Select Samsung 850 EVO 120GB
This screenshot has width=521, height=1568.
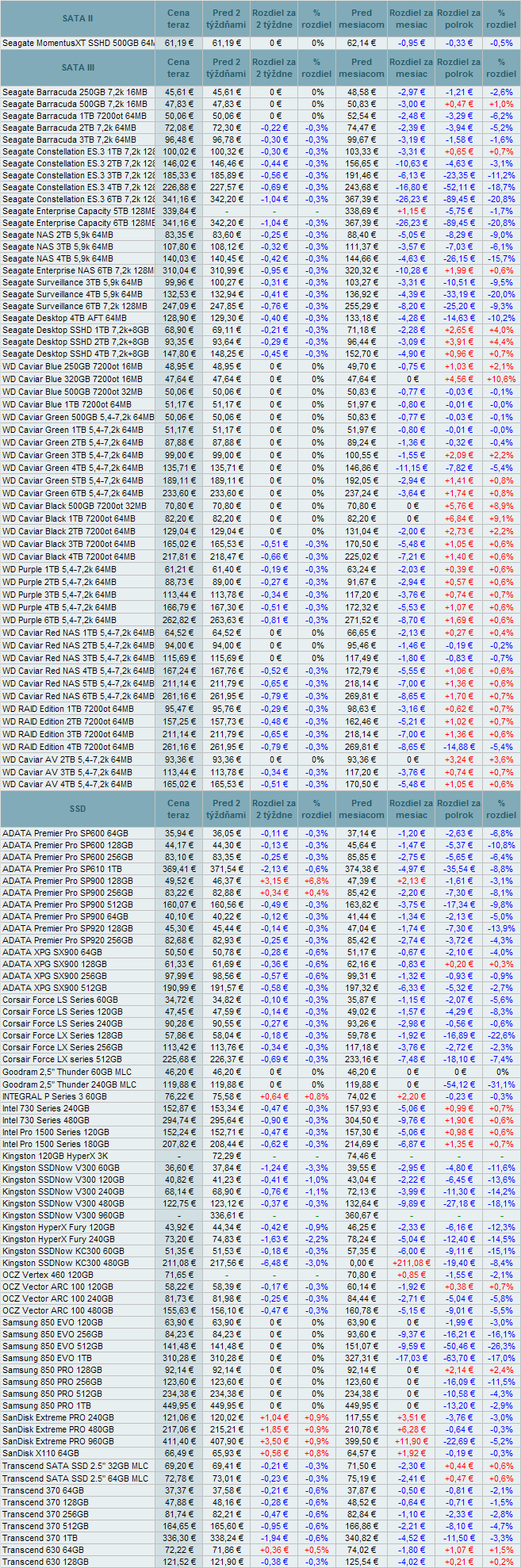(x=52, y=1322)
